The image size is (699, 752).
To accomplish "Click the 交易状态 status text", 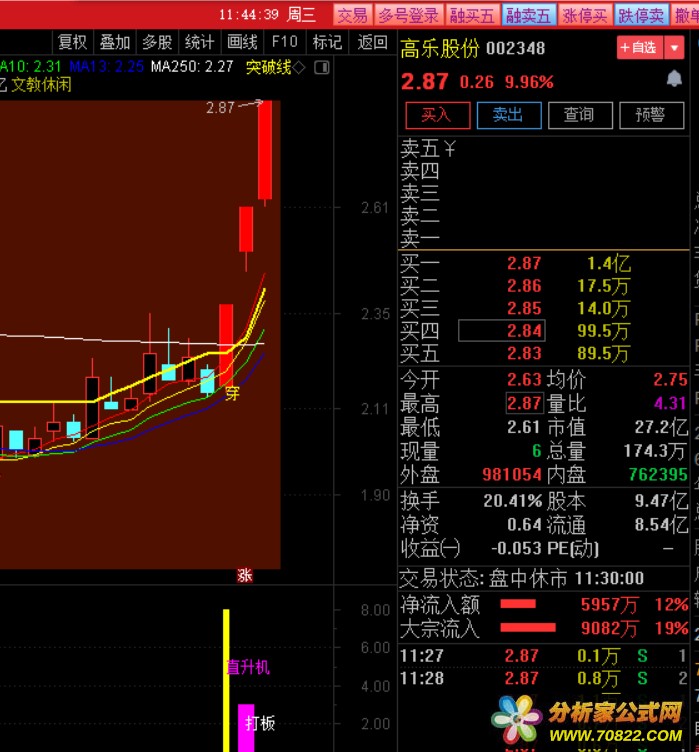I will (521, 579).
